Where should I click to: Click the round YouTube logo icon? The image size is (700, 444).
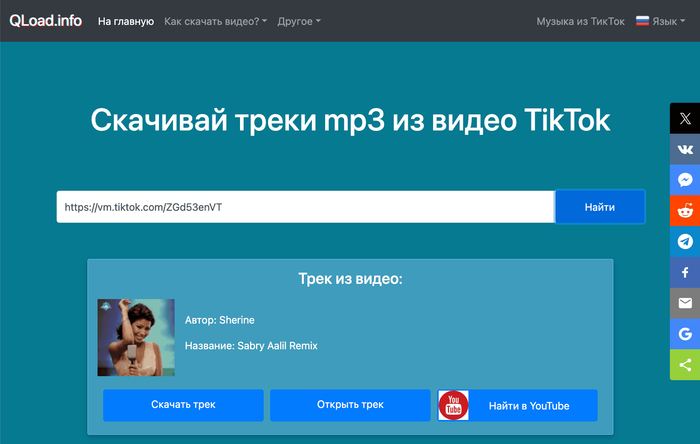(453, 405)
